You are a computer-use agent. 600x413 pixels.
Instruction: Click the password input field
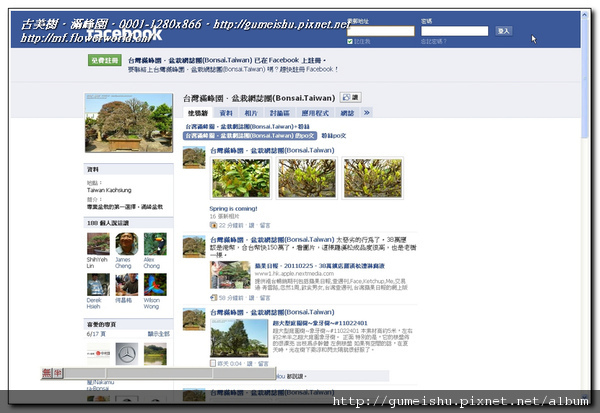coord(455,31)
